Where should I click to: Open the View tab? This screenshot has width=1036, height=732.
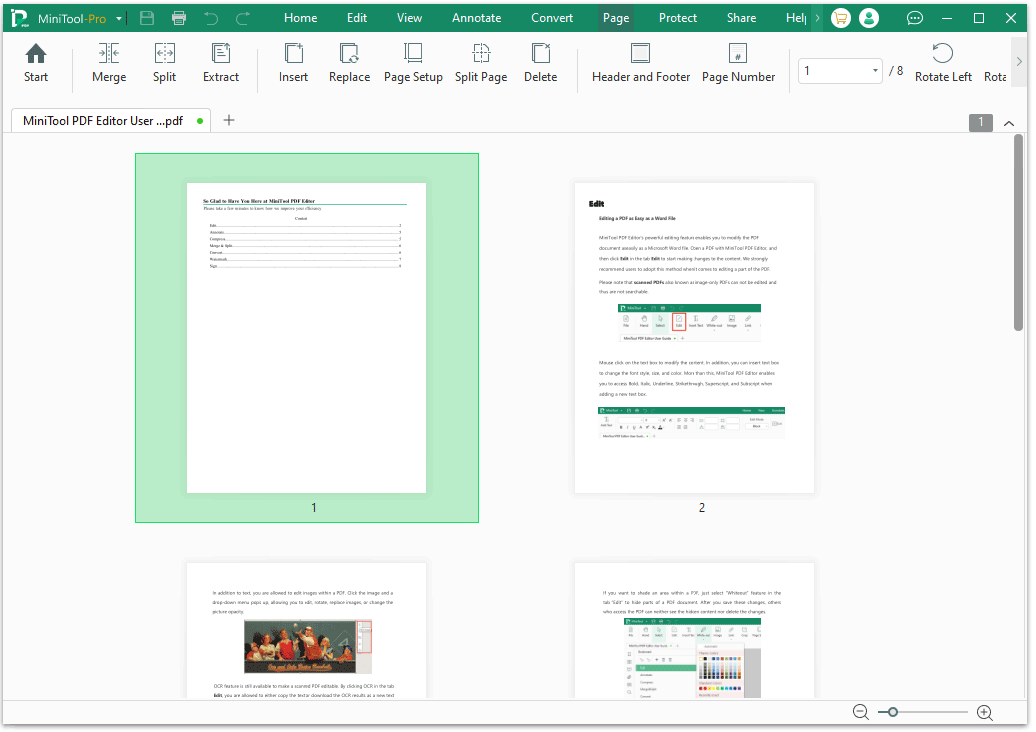coord(409,18)
